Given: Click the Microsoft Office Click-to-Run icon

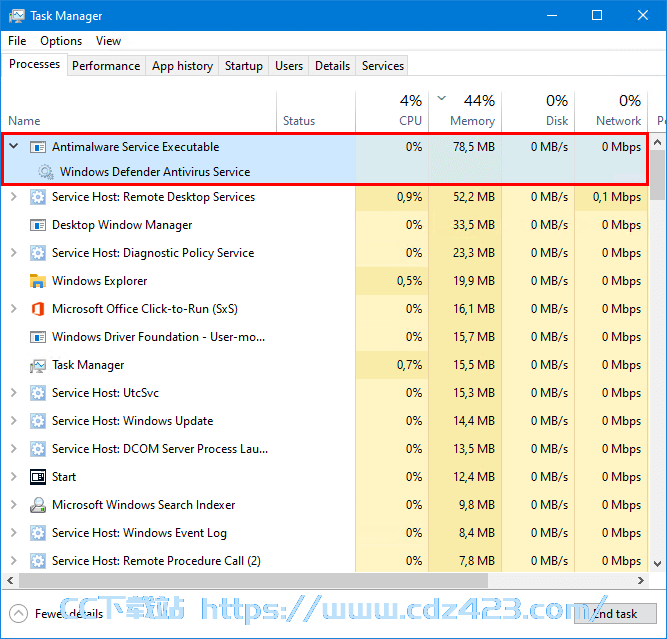Looking at the screenshot, I should click(x=38, y=309).
